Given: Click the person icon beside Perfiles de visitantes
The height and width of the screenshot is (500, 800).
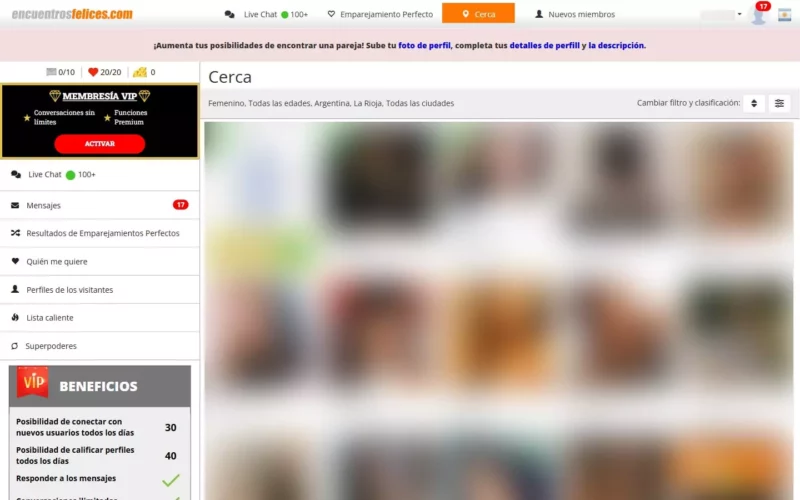Looking at the screenshot, I should tap(15, 289).
